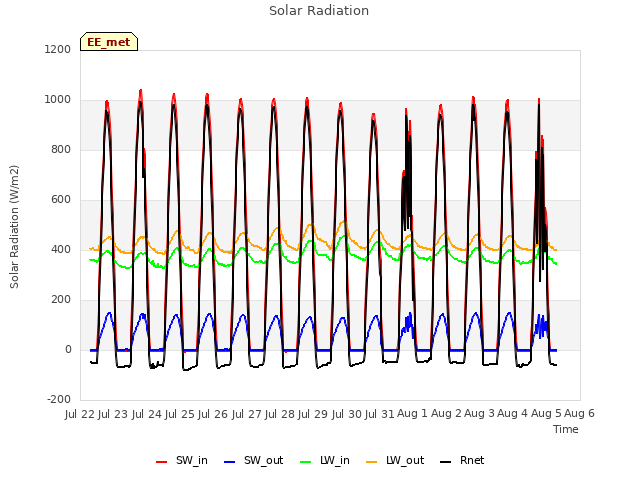Screen dimensions: 640x480
Task: Click the green LW_in legend color marker
Action: point(306,462)
